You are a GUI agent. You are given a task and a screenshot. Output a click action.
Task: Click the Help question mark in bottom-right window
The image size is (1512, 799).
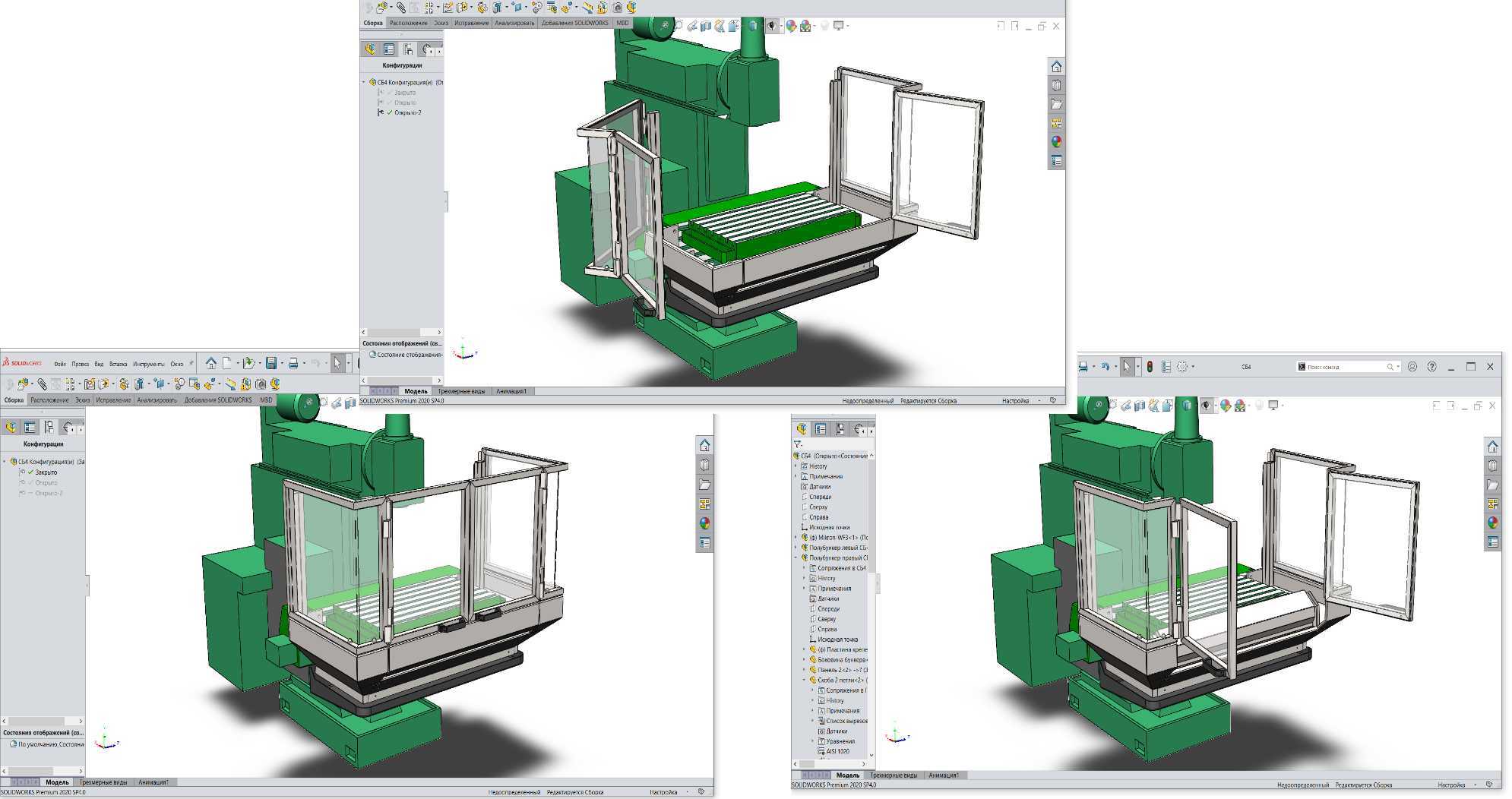click(1432, 367)
